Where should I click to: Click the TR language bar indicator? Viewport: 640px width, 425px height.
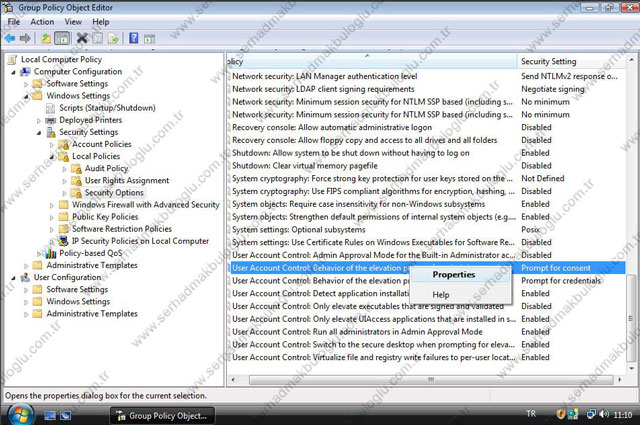531,414
